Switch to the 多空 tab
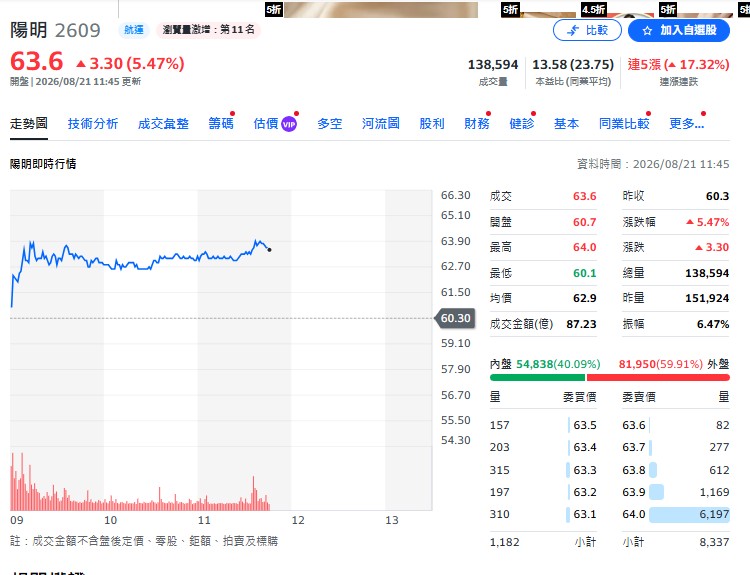 pyautogui.click(x=330, y=124)
